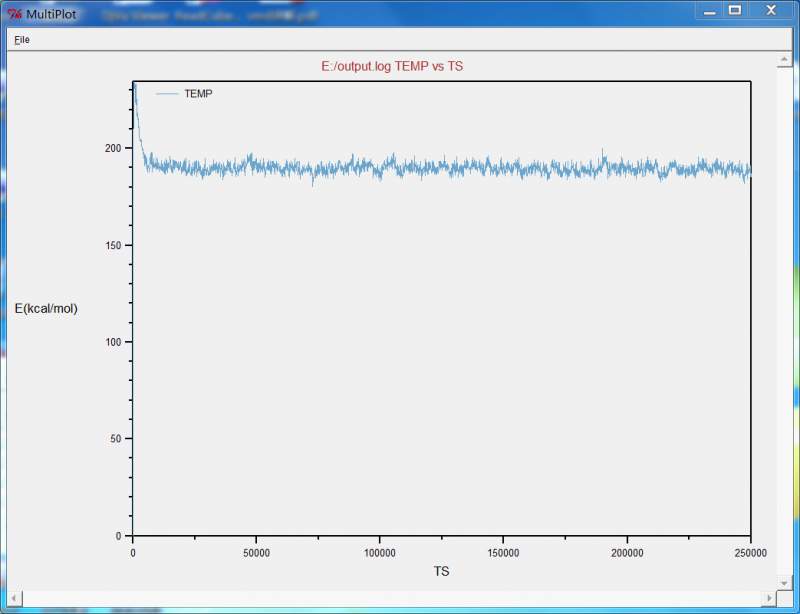The height and width of the screenshot is (614, 800).
Task: Click the y-axis tick label 150
Action: coord(113,245)
